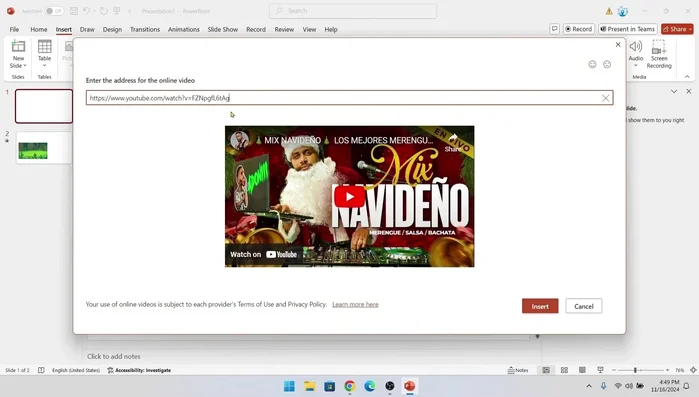Send a smile feedback face
Screen dimensions: 699x397
click(x=592, y=65)
